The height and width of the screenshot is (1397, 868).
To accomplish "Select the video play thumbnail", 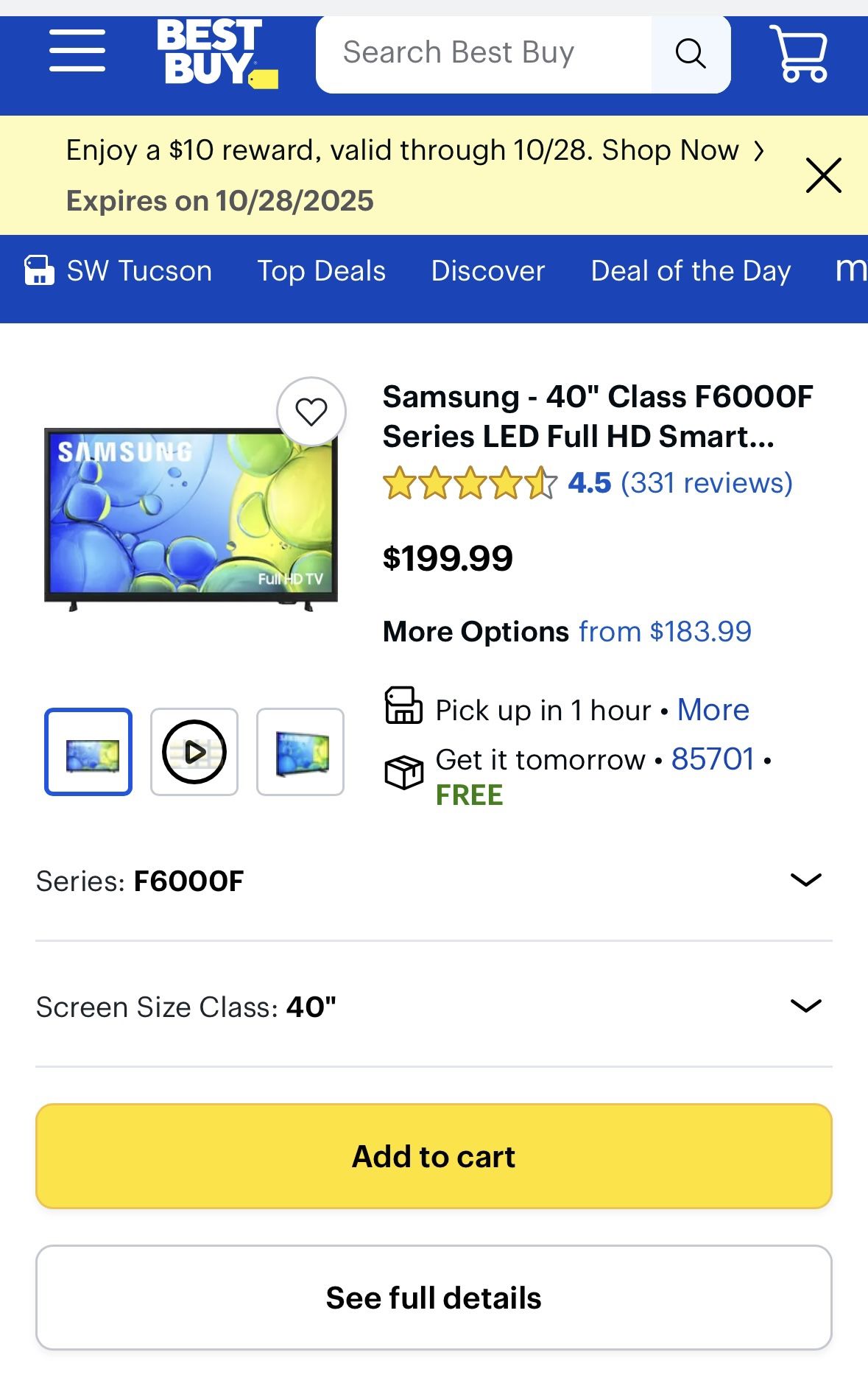I will tap(194, 751).
